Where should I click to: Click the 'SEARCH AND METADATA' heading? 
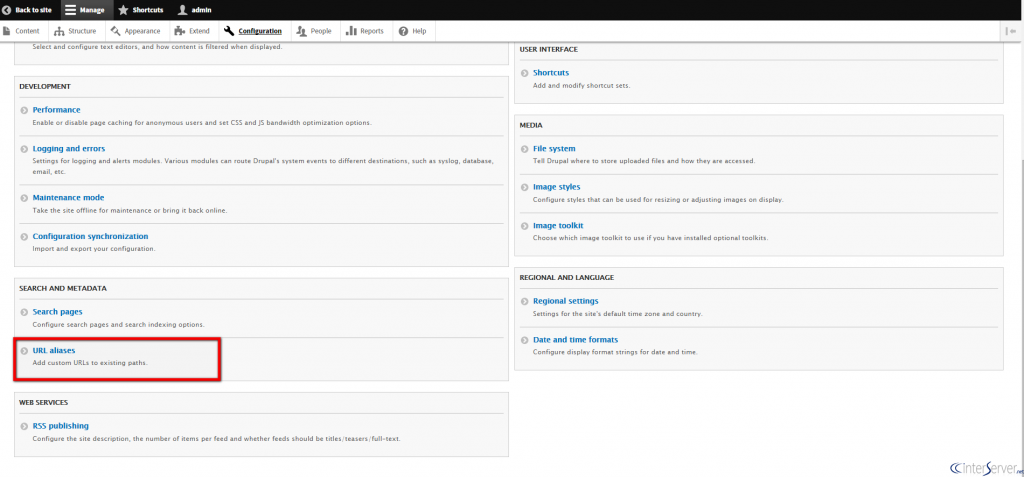pyautogui.click(x=63, y=288)
